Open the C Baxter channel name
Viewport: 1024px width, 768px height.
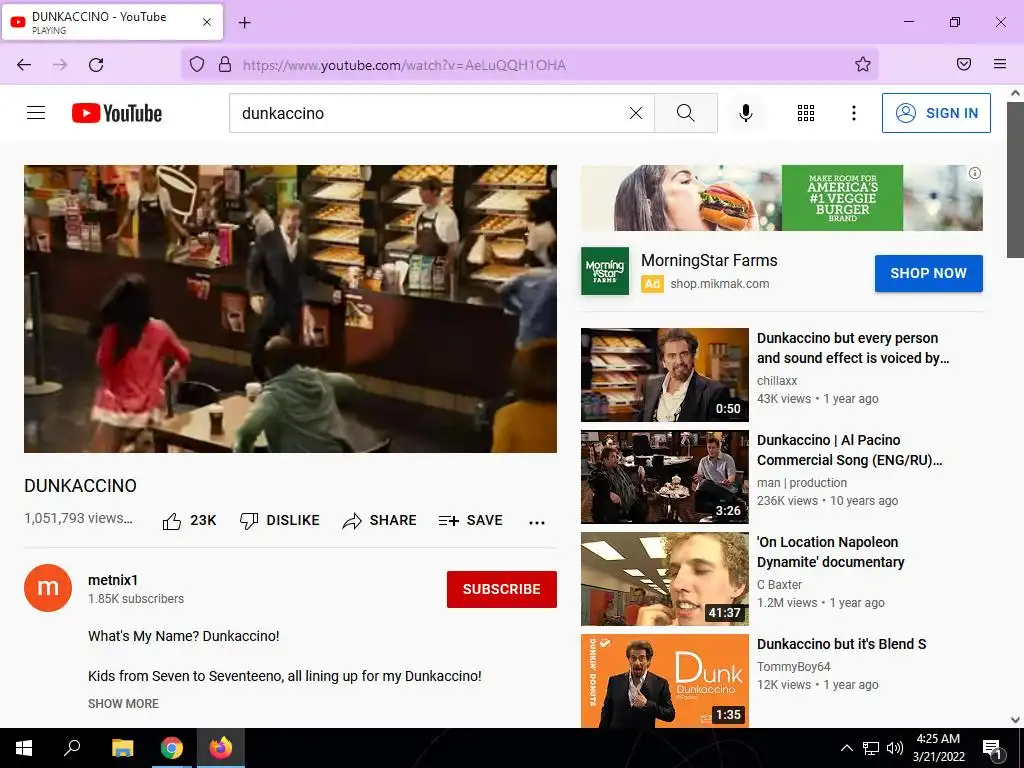coord(779,584)
